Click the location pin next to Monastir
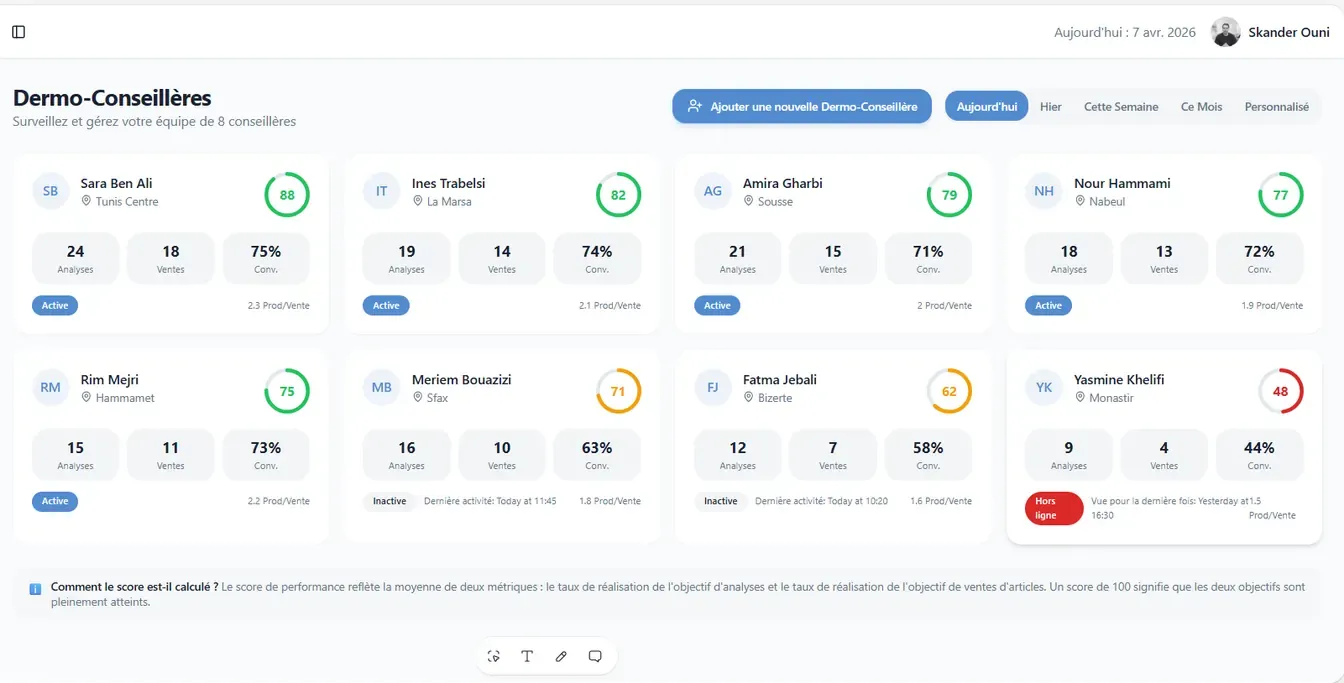 tap(1080, 397)
